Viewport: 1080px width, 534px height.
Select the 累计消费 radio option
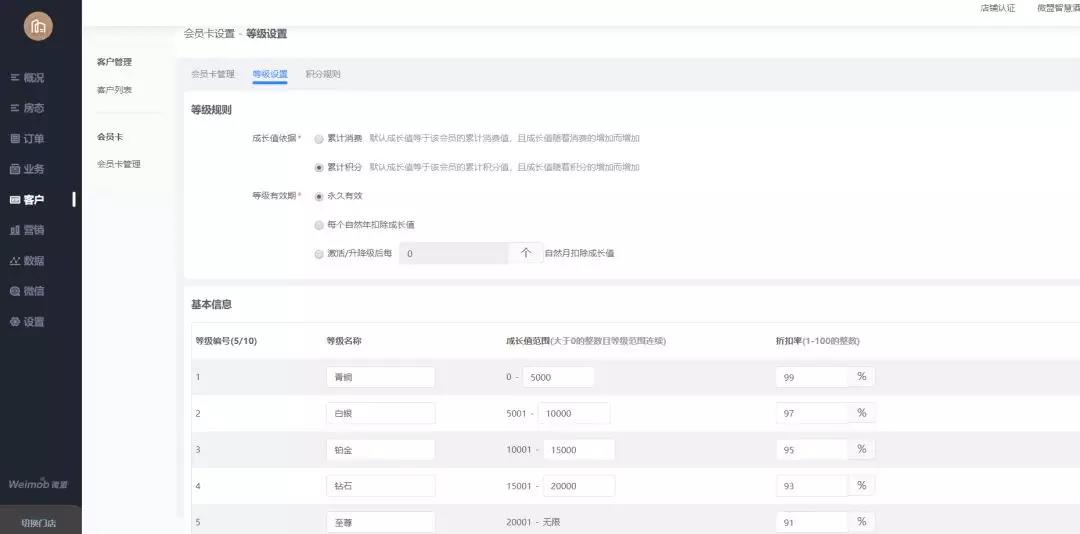pyautogui.click(x=319, y=138)
